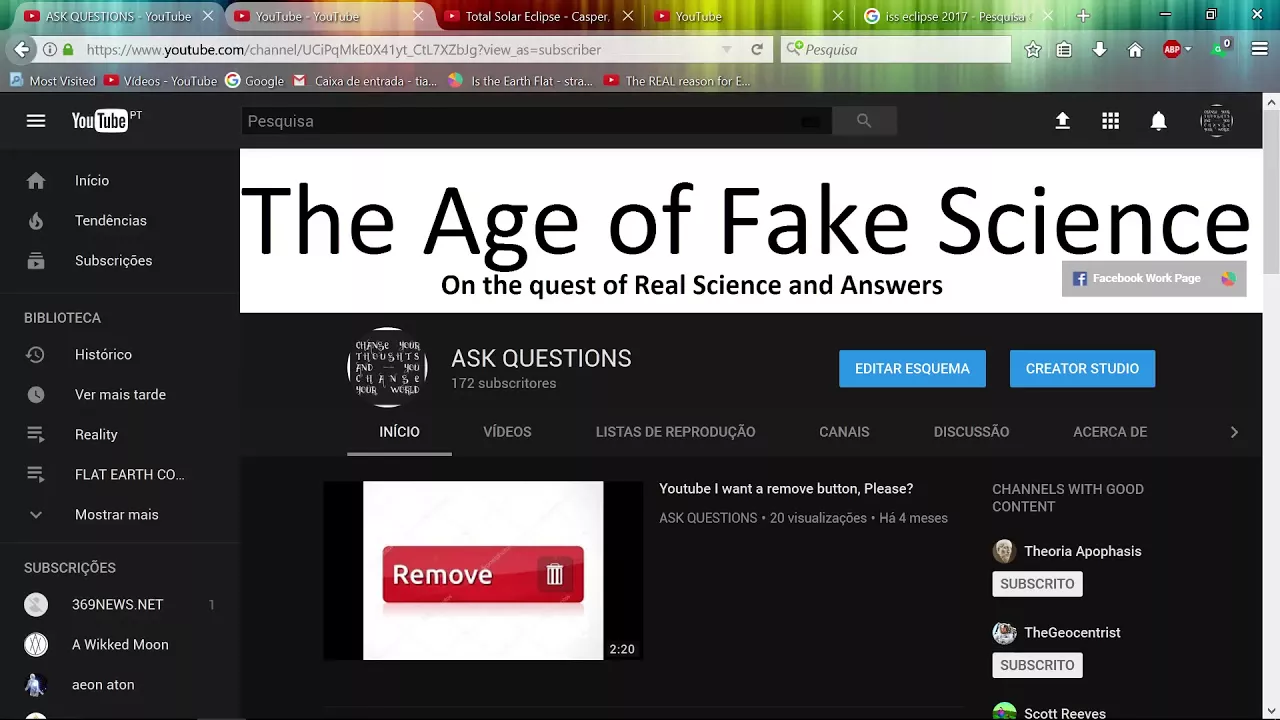Show site info icon in address bar

click(x=49, y=49)
